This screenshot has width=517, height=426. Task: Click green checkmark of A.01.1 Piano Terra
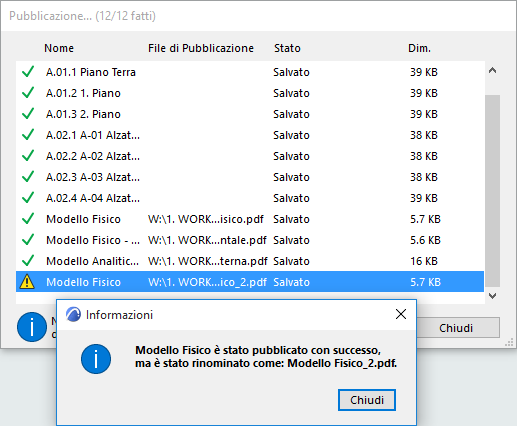[28, 71]
